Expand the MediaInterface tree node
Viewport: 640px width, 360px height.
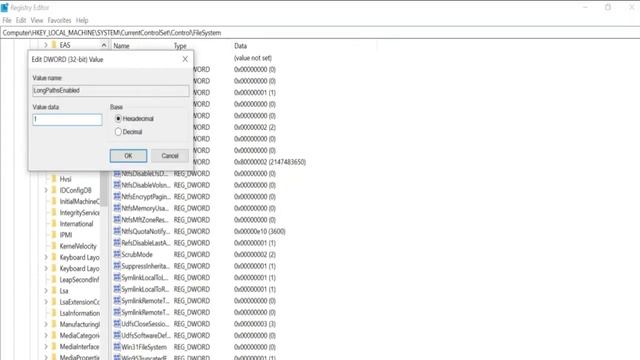point(46,347)
